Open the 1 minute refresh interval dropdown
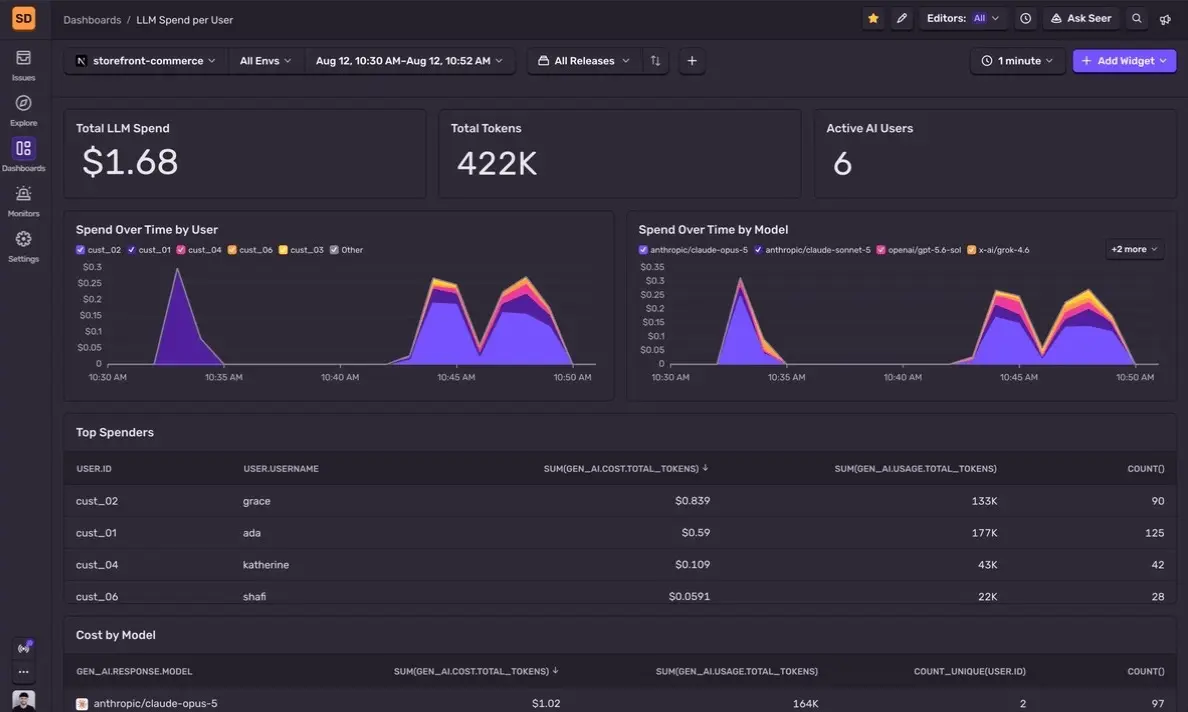1188x712 pixels. pos(1017,61)
